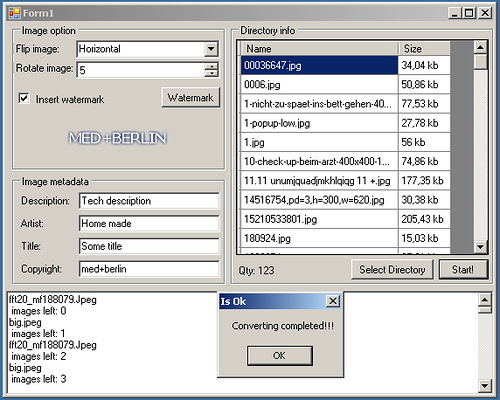Viewport: 500px width, 400px height.
Task: Click the file list vertical scrollbar thumb
Action: 480,62
